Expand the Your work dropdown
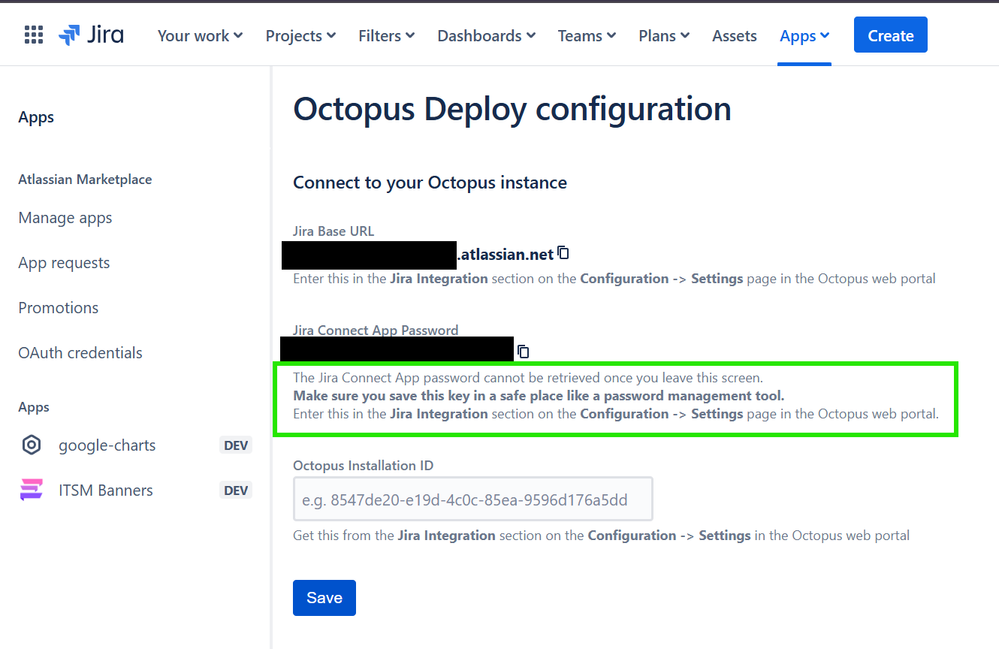The height and width of the screenshot is (649, 999). [200, 36]
